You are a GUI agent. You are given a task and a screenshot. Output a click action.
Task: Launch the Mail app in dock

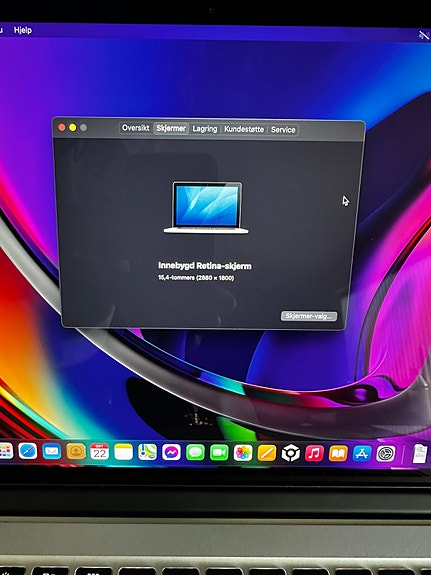point(52,451)
